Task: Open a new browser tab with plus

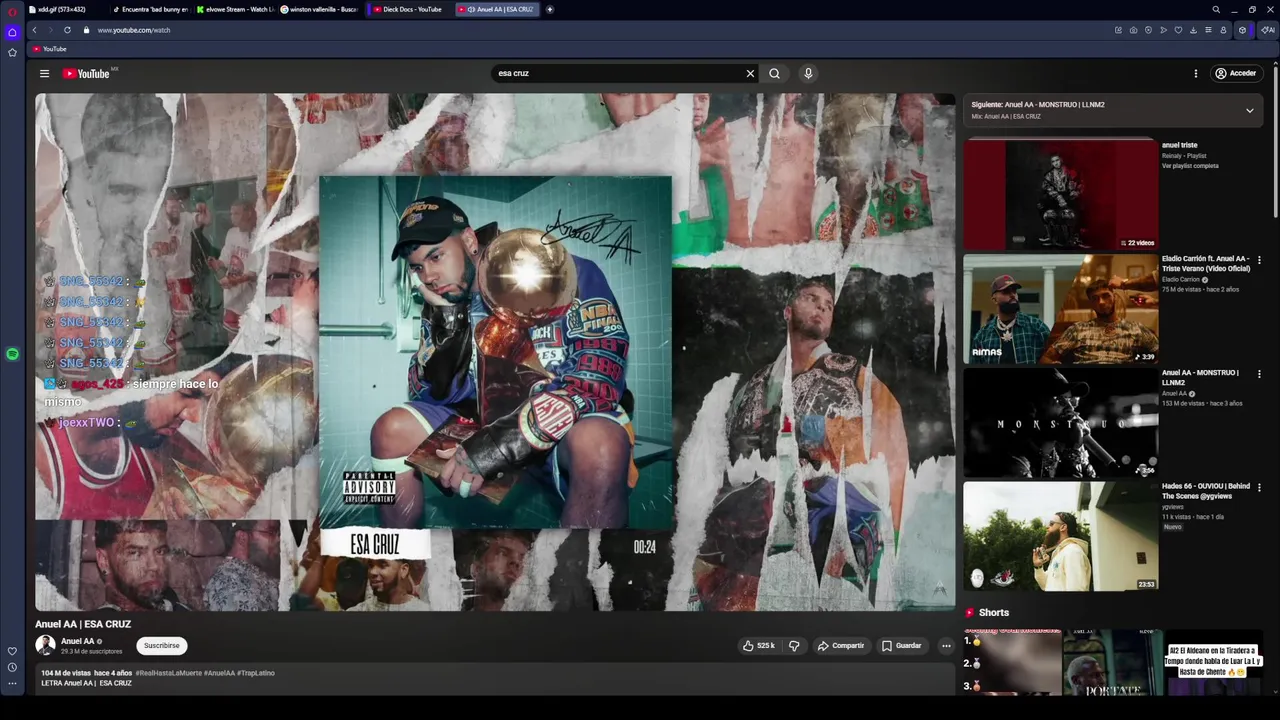Action: pyautogui.click(x=550, y=9)
